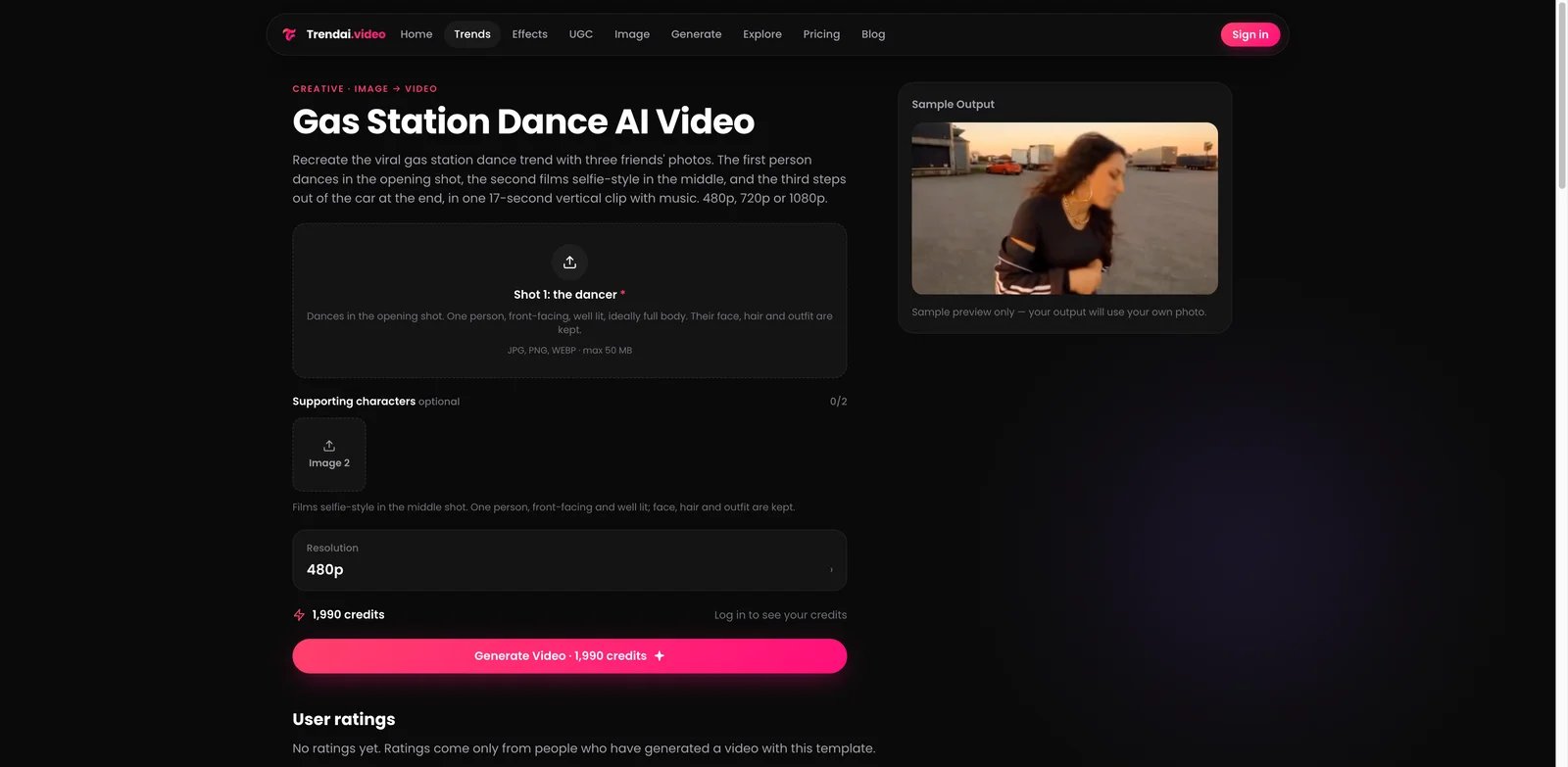Click the upload icon in Shot 1 dropzone

tap(569, 263)
